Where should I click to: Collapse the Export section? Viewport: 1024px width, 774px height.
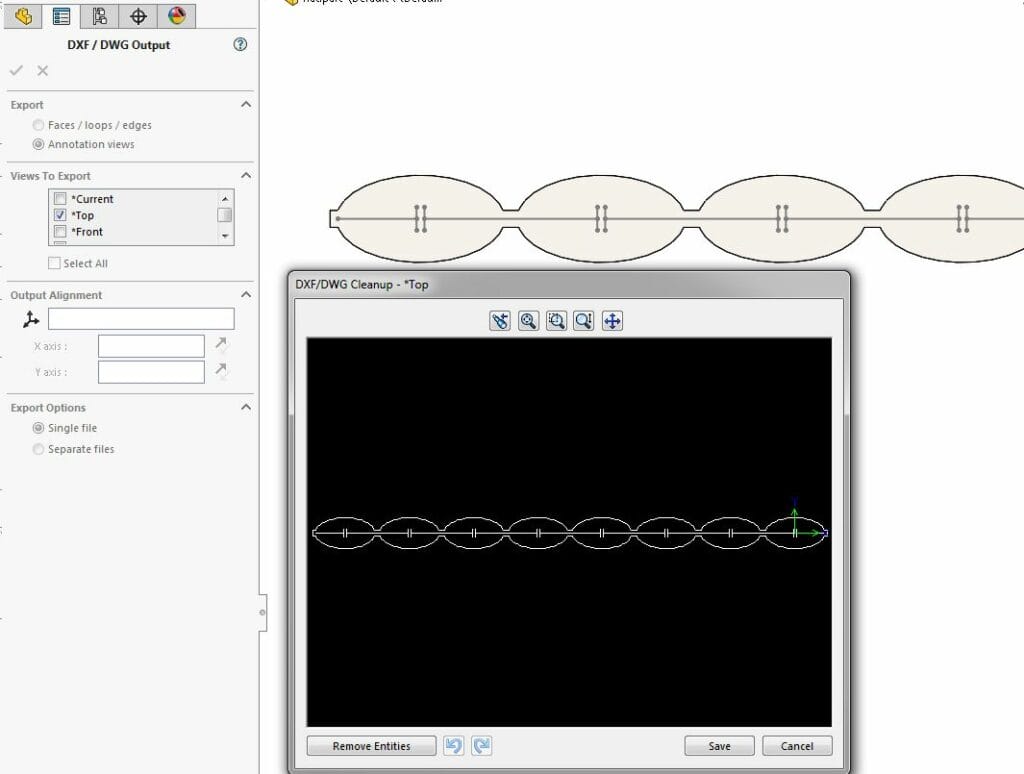click(x=246, y=104)
